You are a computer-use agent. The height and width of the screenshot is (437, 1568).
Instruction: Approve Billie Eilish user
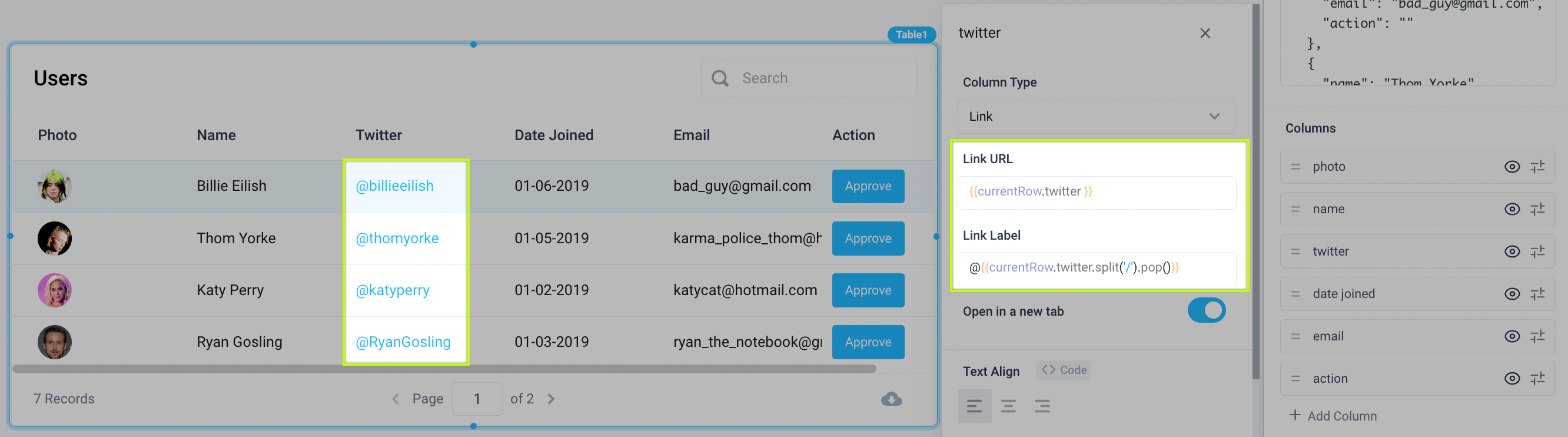point(868,187)
